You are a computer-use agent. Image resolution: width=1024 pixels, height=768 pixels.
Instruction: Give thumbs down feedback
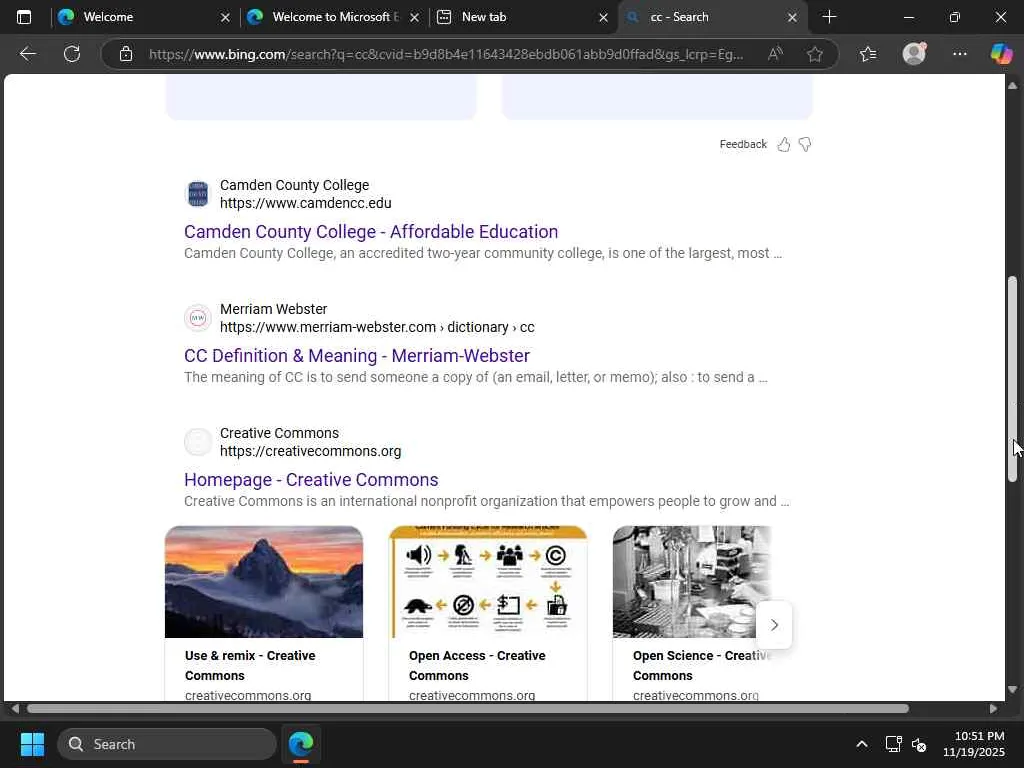pos(805,144)
